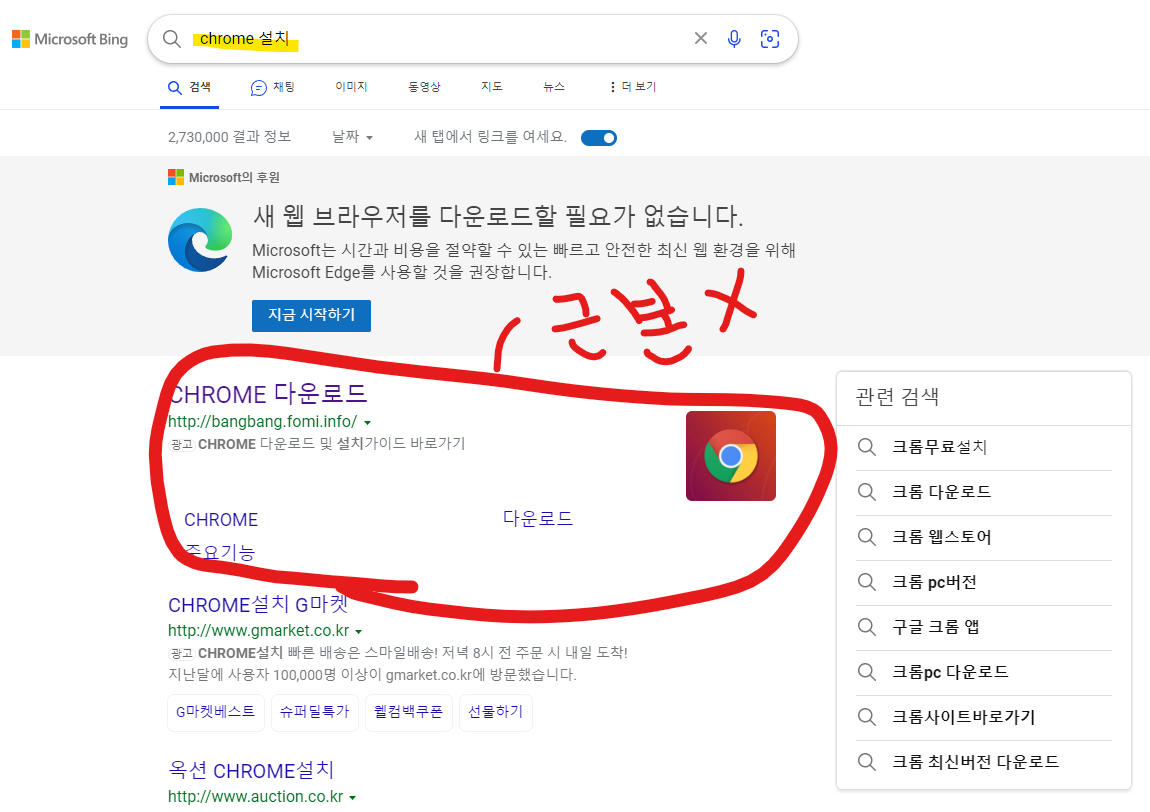Click the bangbang.fomi.info URL text
The image size is (1150, 812).
tap(263, 422)
